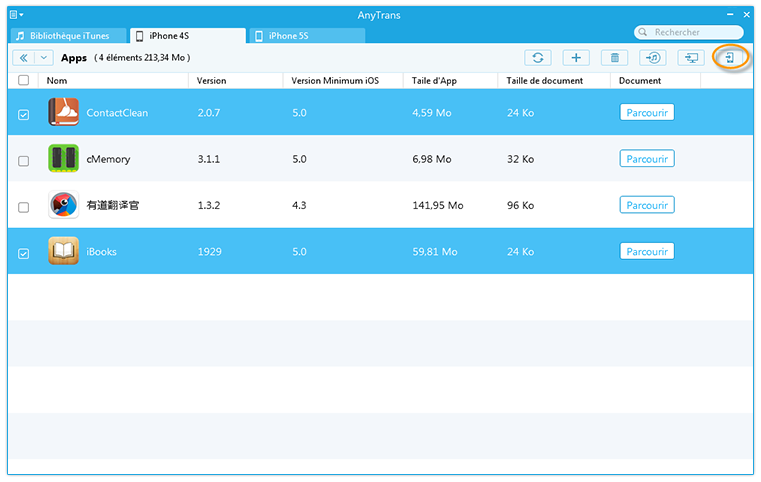The height and width of the screenshot is (482, 761).
Task: Click Parcourir for 有道翻译官
Action: tap(647, 205)
